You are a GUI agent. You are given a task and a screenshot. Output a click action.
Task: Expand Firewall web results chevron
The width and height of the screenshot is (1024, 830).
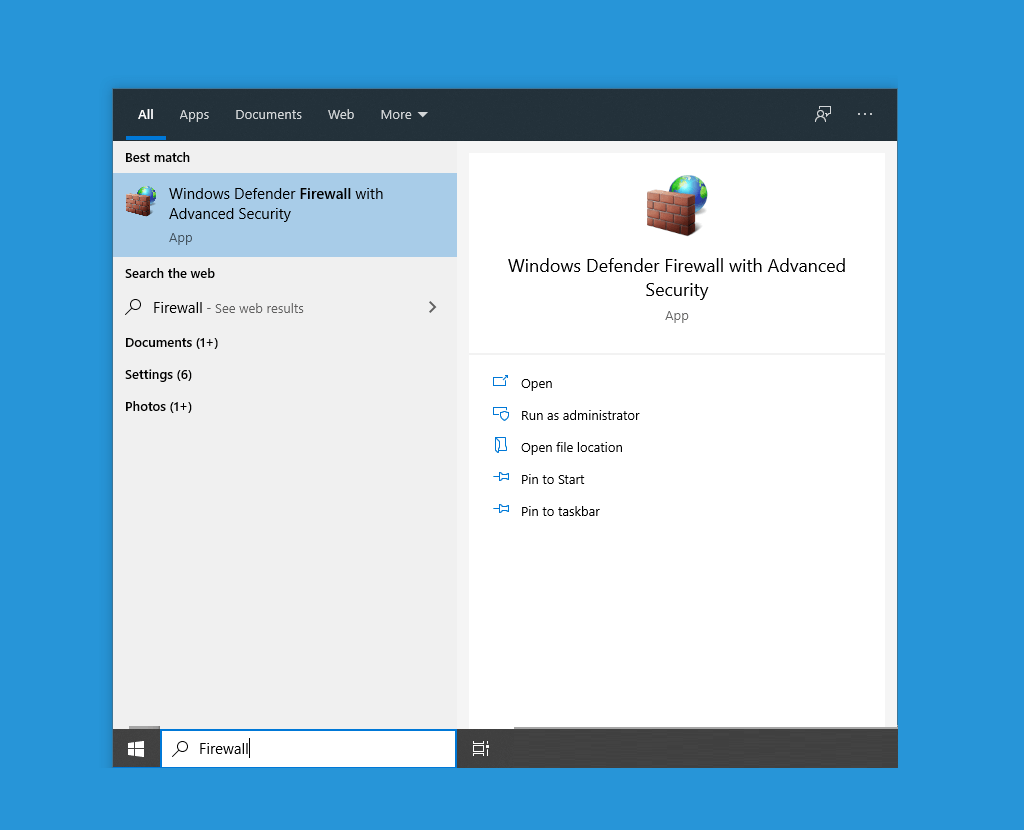pyautogui.click(x=432, y=307)
